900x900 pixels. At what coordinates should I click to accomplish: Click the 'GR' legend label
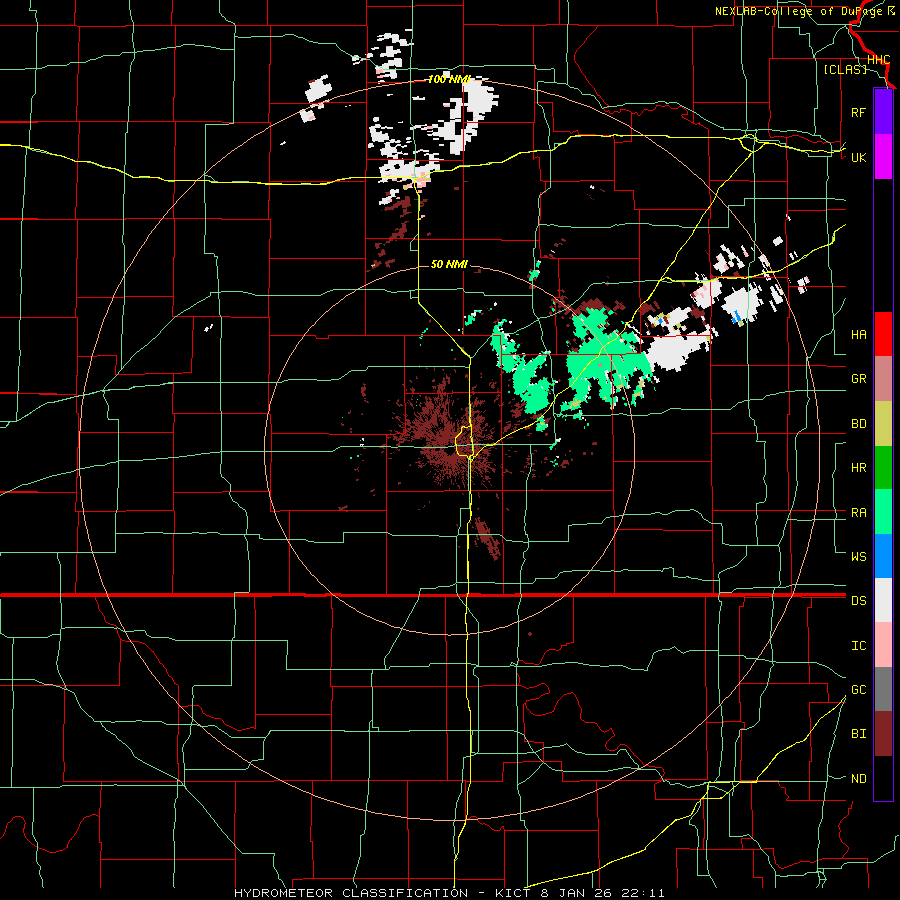(x=858, y=379)
